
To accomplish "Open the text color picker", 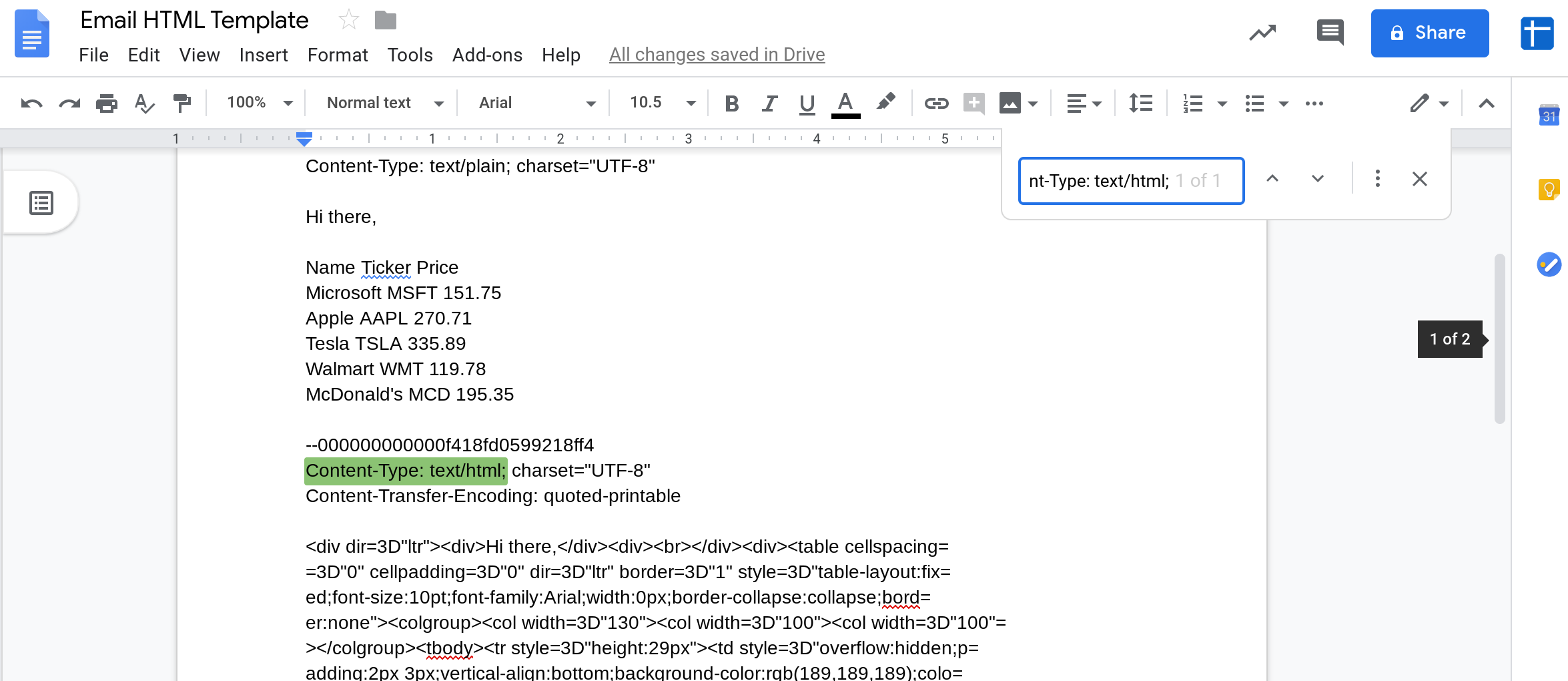I will (x=845, y=104).
